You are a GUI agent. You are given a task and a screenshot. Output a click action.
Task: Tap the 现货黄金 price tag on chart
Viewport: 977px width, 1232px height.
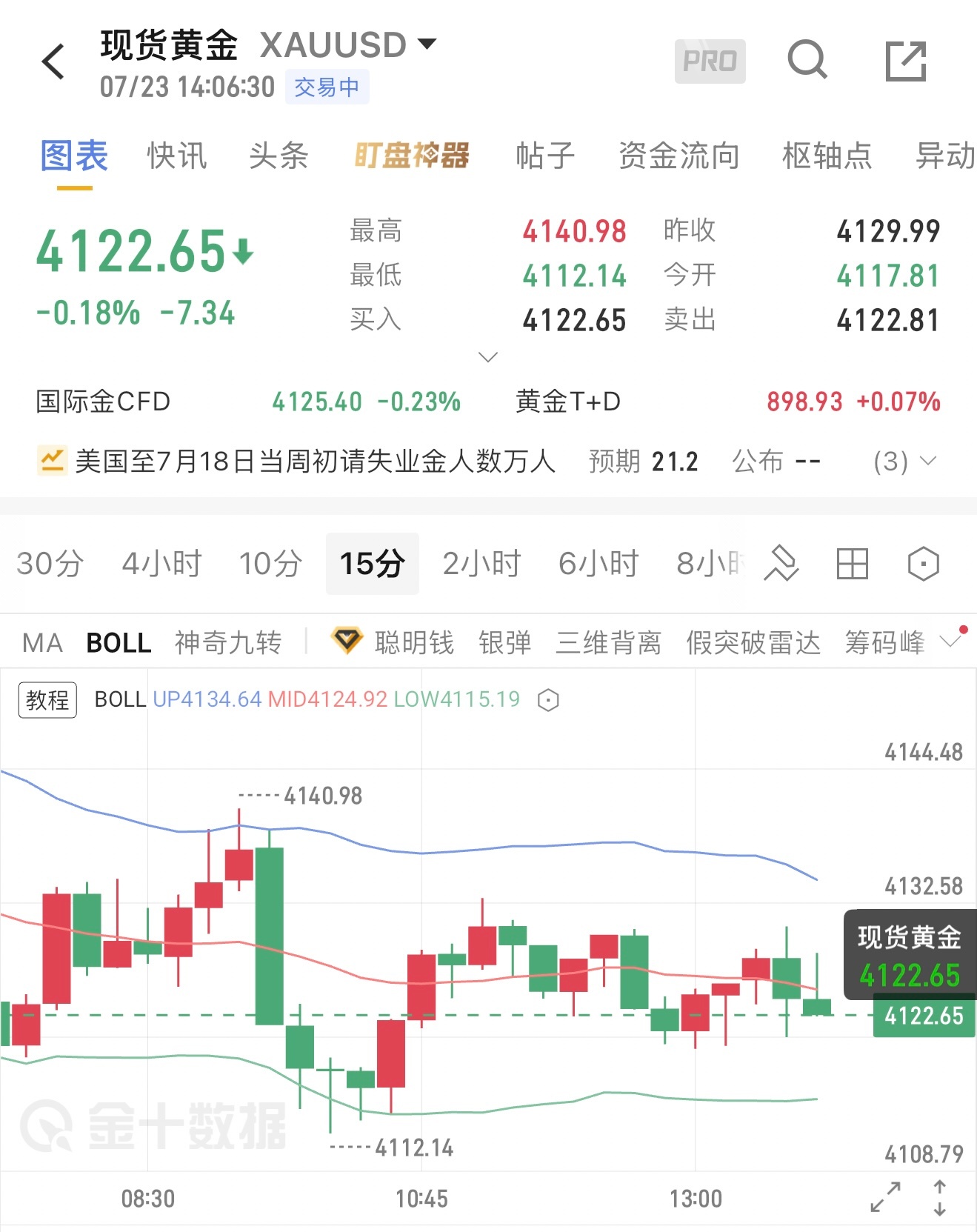tap(910, 954)
